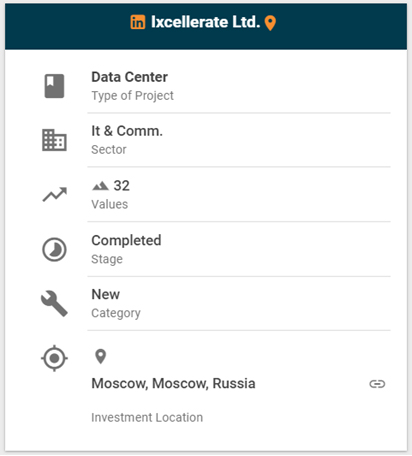This screenshot has height=456, width=412.
Task: Click the Type of Project label
Action: [x=132, y=96]
